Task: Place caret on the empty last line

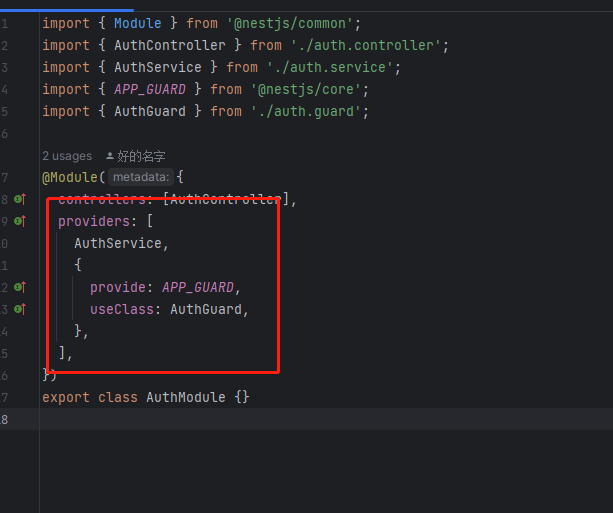Action: coord(326,420)
